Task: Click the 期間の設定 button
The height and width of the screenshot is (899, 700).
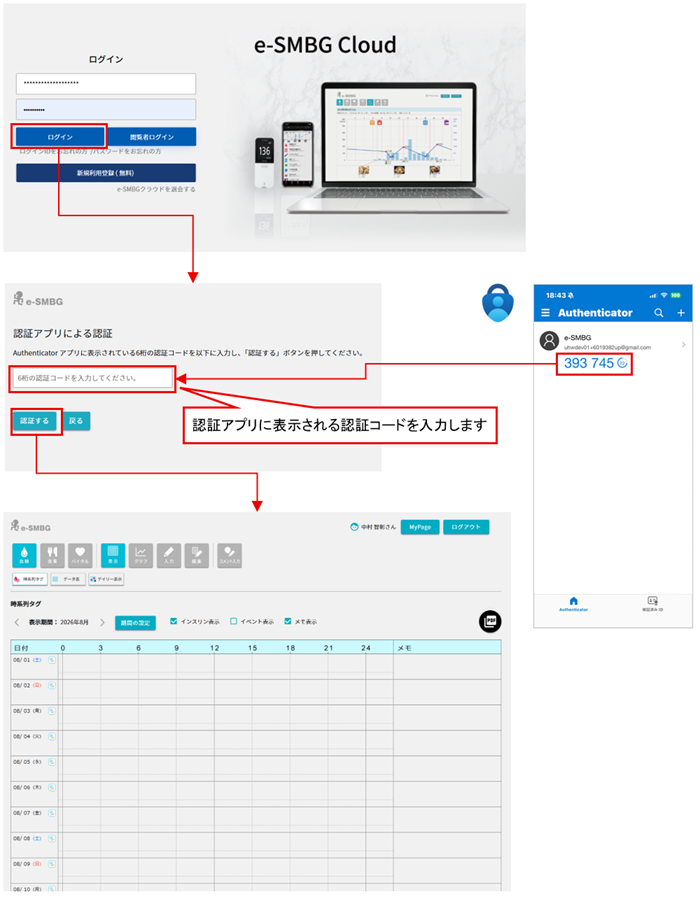Action: click(x=135, y=623)
